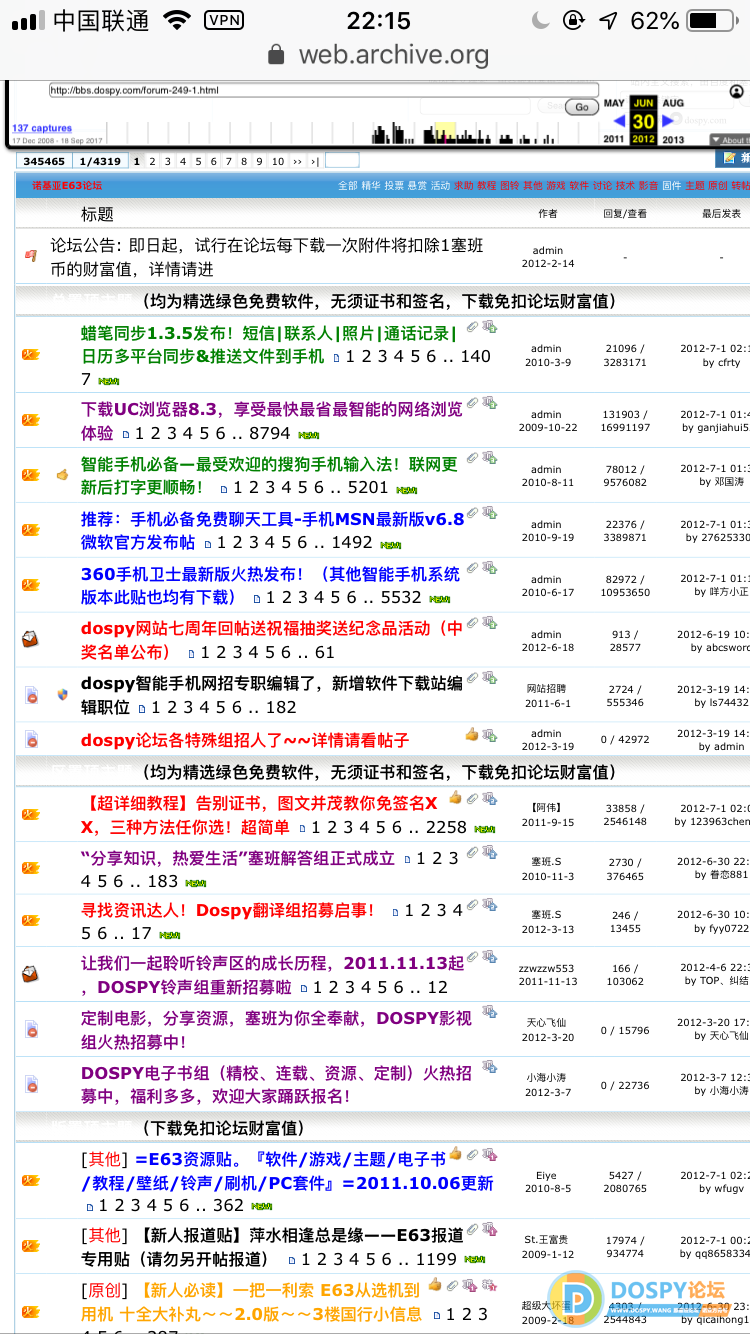
Task: Select the 游戏 category tab
Action: point(556,185)
